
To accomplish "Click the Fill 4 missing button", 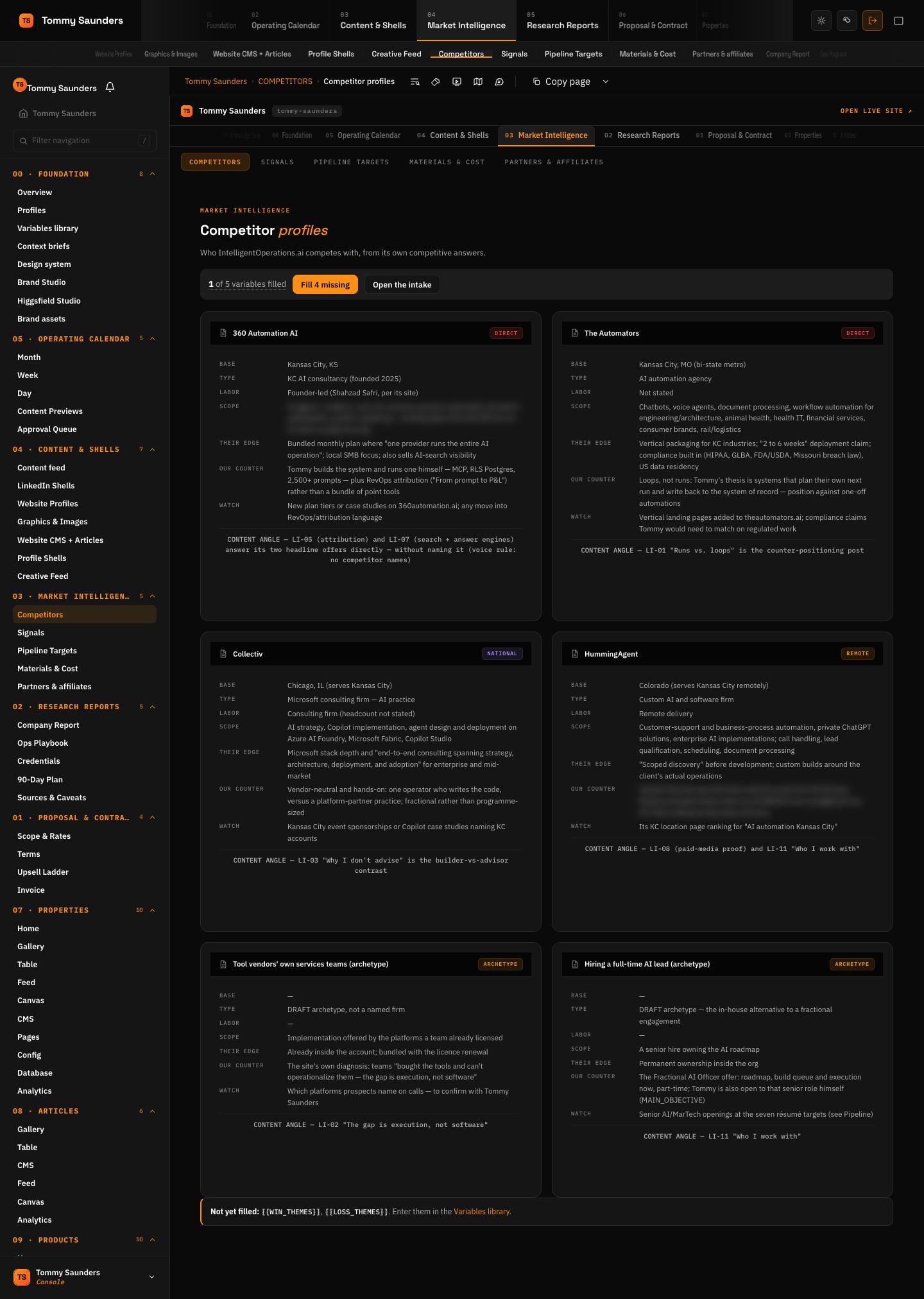I will point(325,284).
